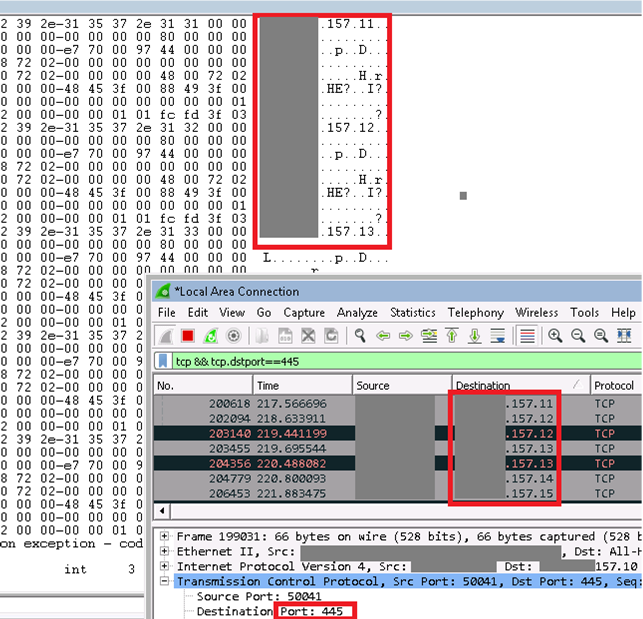This screenshot has height=619, width=643.
Task: Go to the first packet arrow icon
Action: click(453, 336)
